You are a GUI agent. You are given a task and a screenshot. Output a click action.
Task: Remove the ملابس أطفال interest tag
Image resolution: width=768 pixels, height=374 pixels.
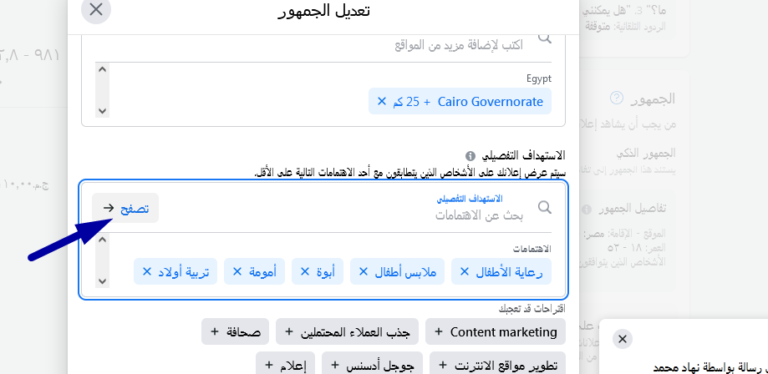363,271
